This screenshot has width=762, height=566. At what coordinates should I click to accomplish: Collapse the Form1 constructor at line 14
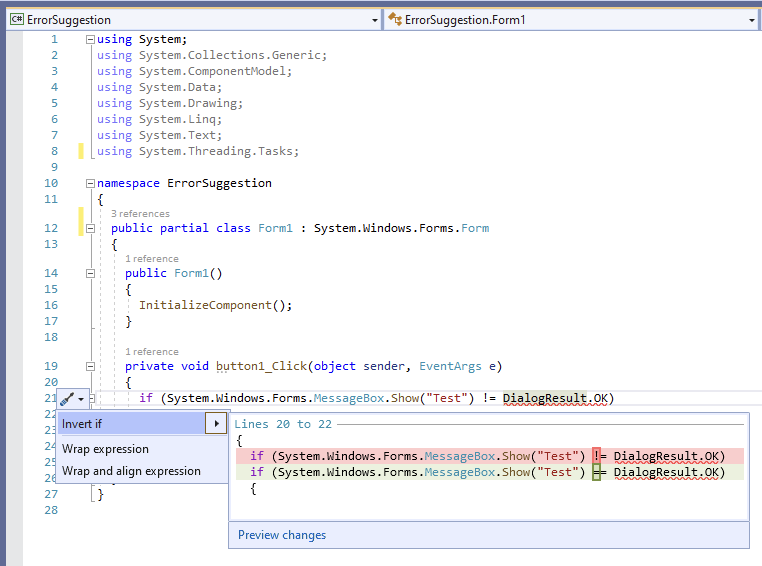pos(90,273)
